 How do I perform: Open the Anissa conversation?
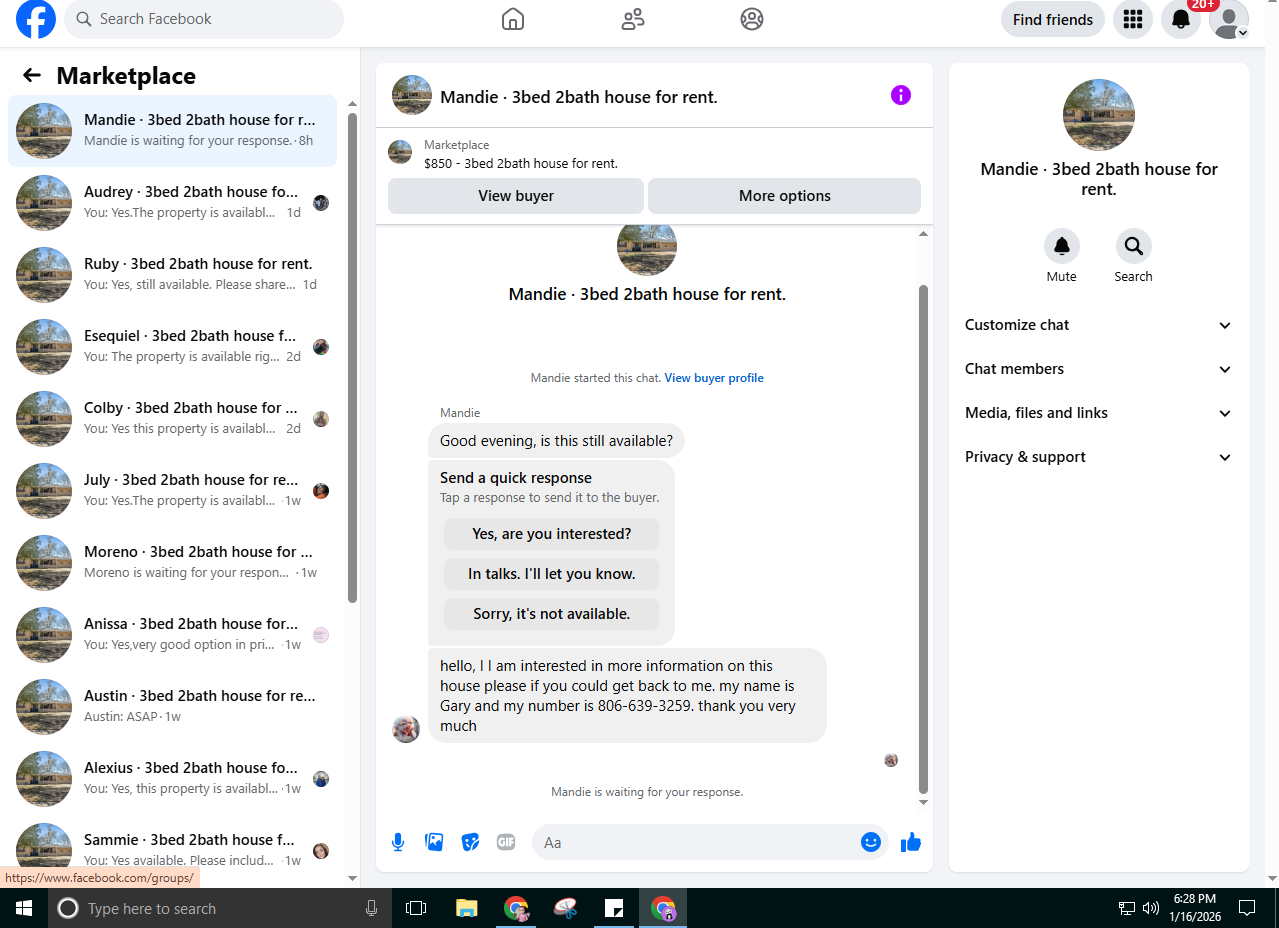tap(172, 635)
